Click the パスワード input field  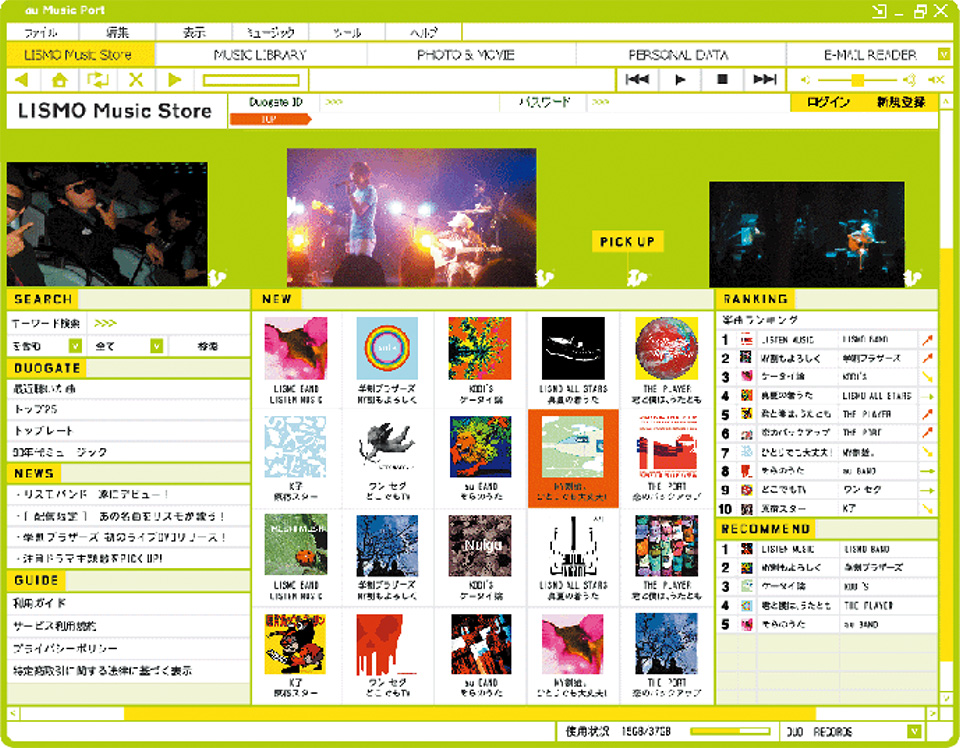coord(687,102)
